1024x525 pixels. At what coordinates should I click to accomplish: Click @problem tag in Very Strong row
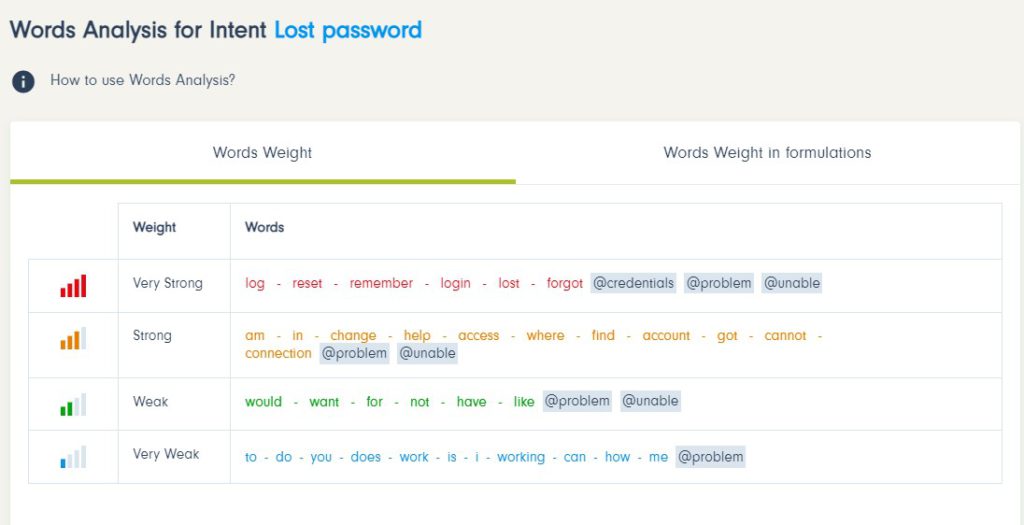click(x=719, y=283)
